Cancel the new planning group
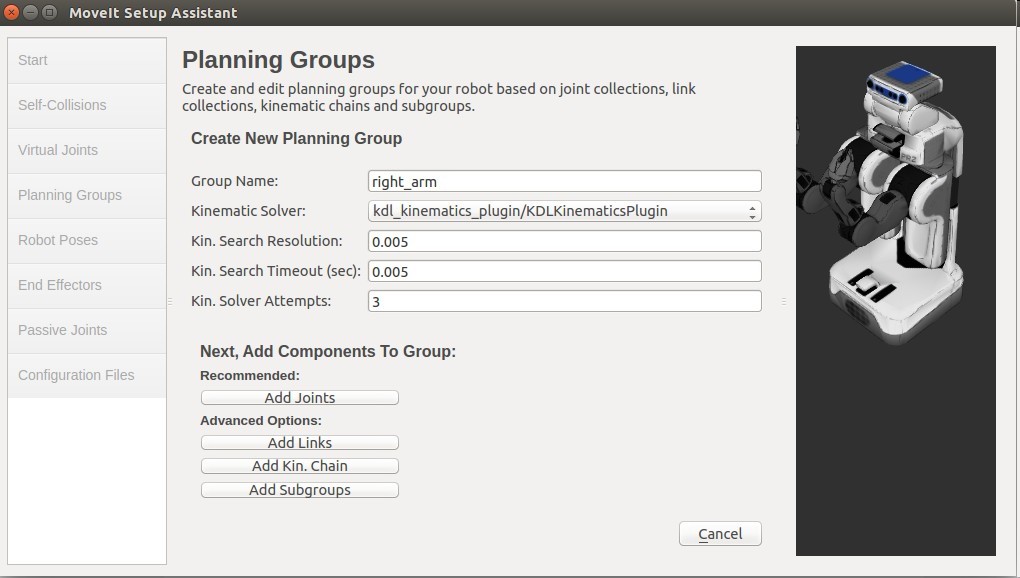This screenshot has height=578, width=1020. (x=720, y=534)
